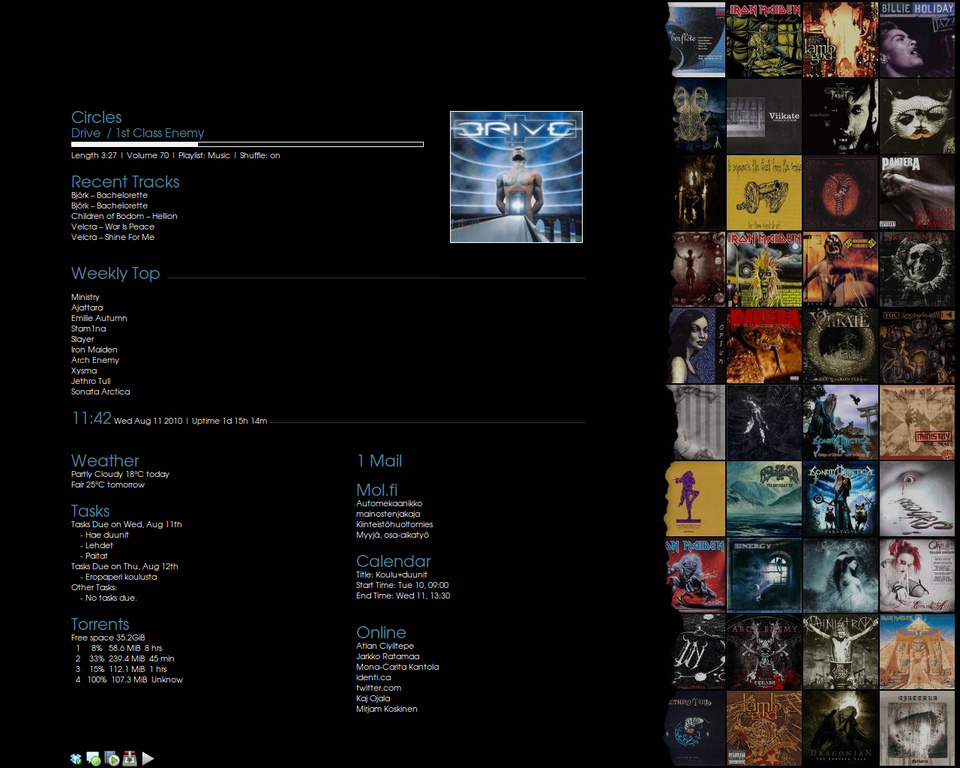Select the round Viikate cover with ornate logo
Viewport: 960px width, 768px height.
840,345
